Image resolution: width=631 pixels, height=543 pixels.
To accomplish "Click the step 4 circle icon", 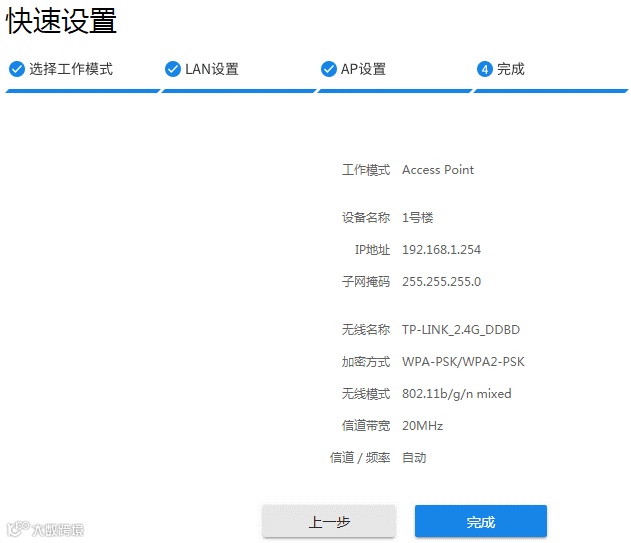I will [485, 69].
